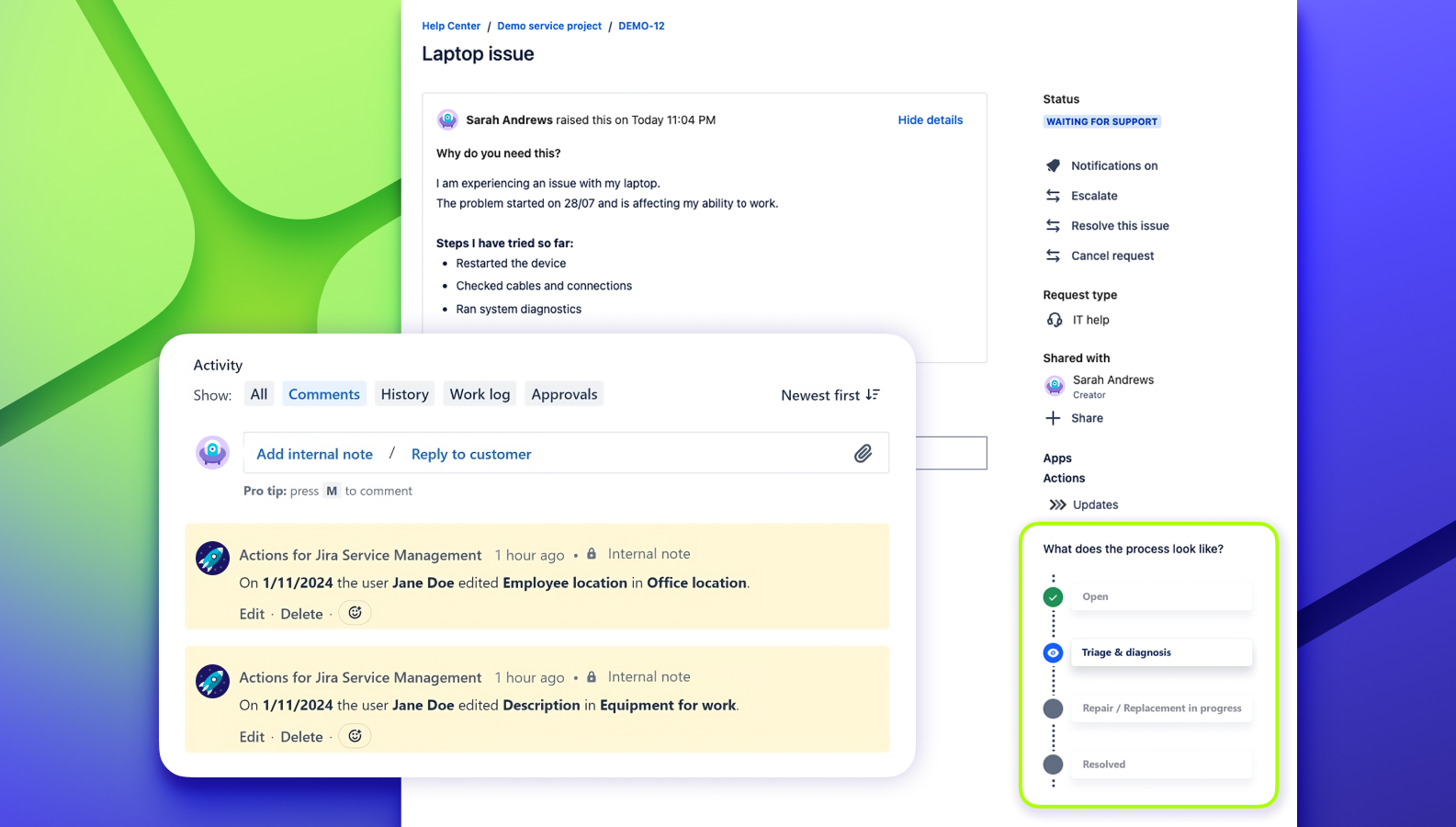This screenshot has height=827, width=1456.
Task: Add reaction to Equipment for work note
Action: (x=356, y=736)
